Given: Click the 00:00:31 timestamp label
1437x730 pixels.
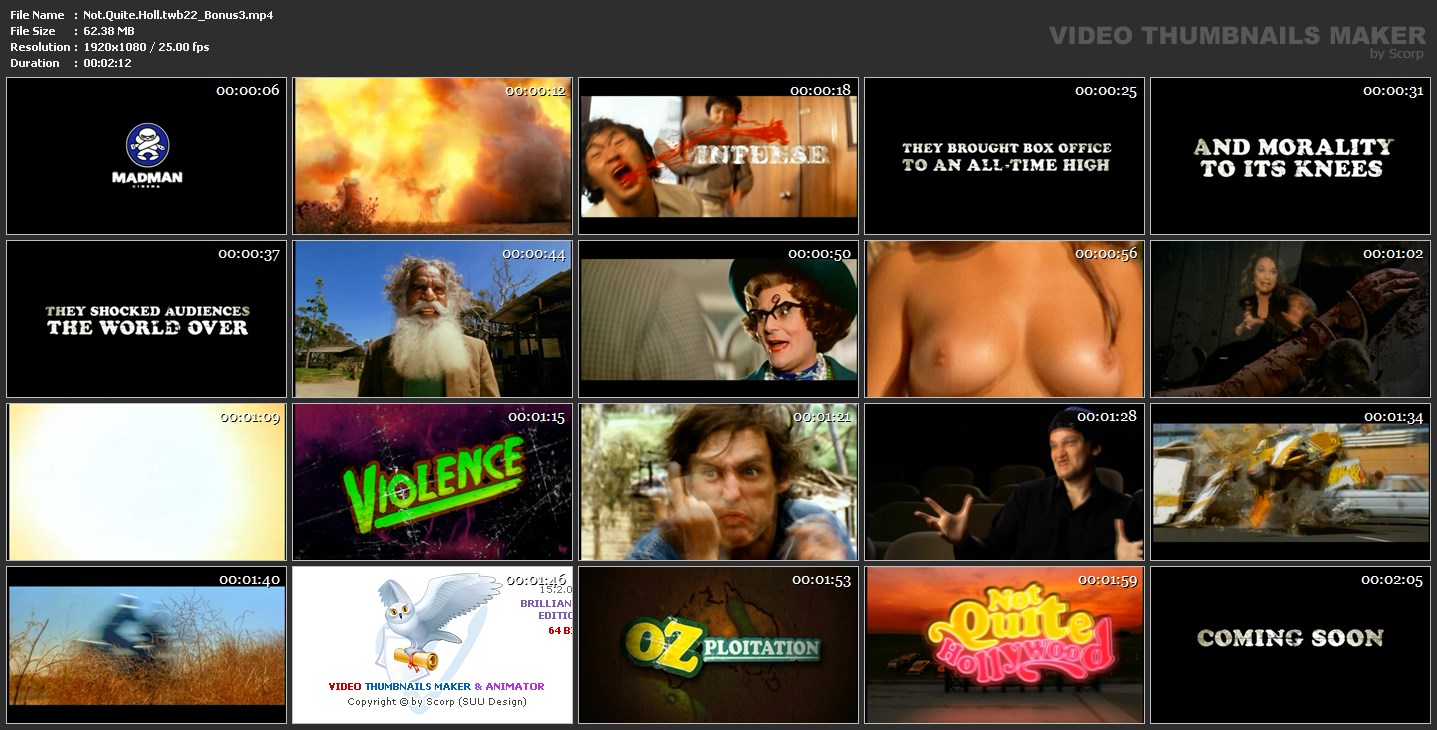Looking at the screenshot, I should (1393, 90).
